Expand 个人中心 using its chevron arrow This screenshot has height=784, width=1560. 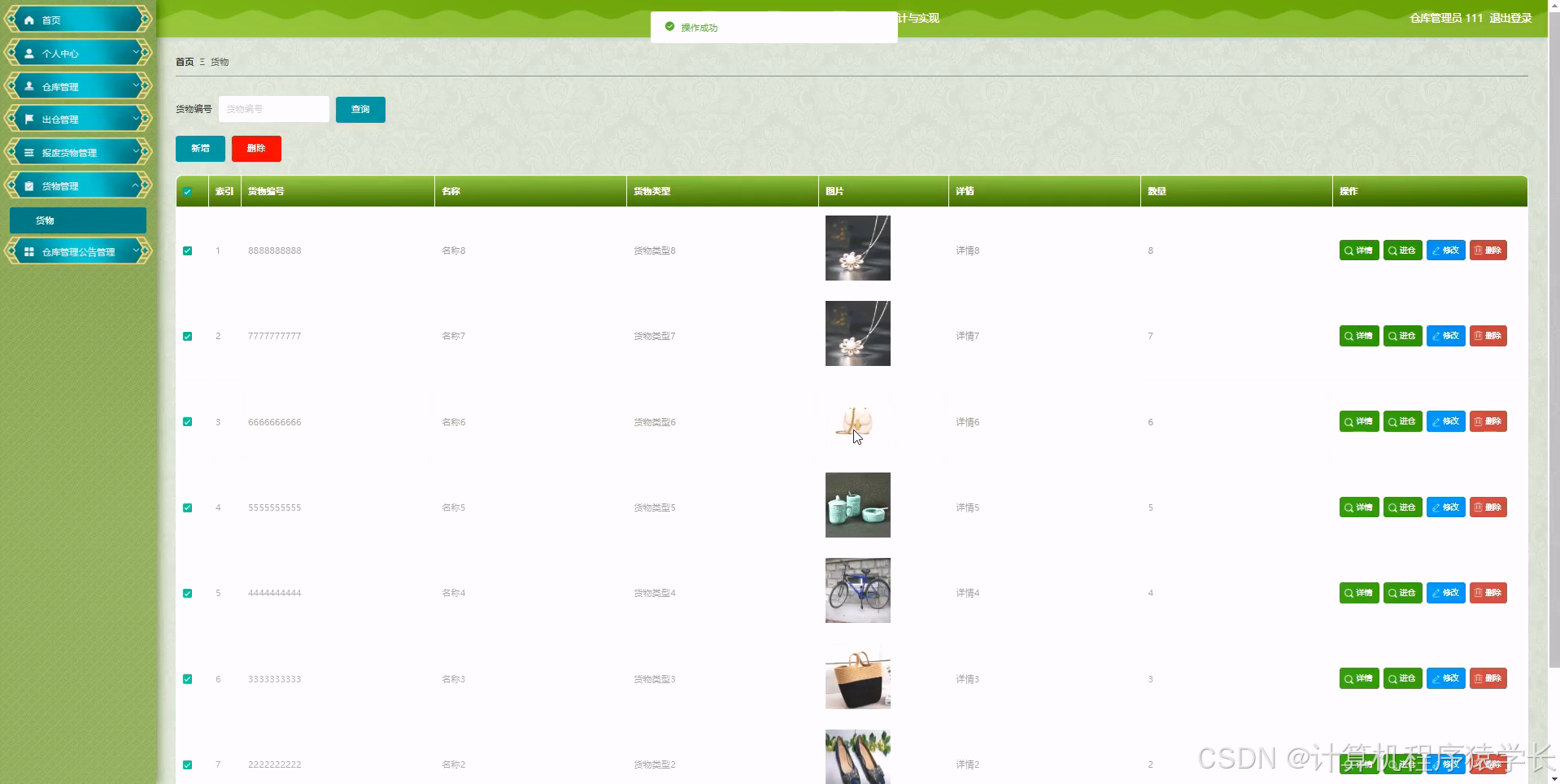(x=136, y=53)
